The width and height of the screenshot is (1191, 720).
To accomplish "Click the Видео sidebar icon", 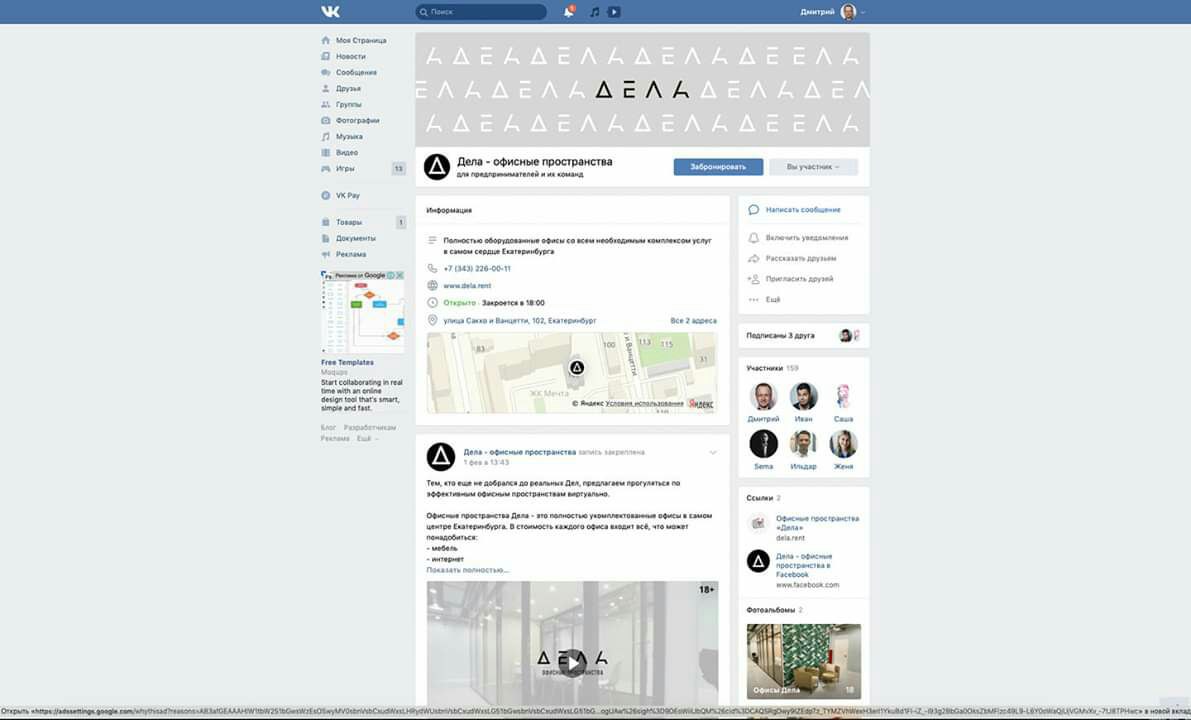I will (x=326, y=153).
